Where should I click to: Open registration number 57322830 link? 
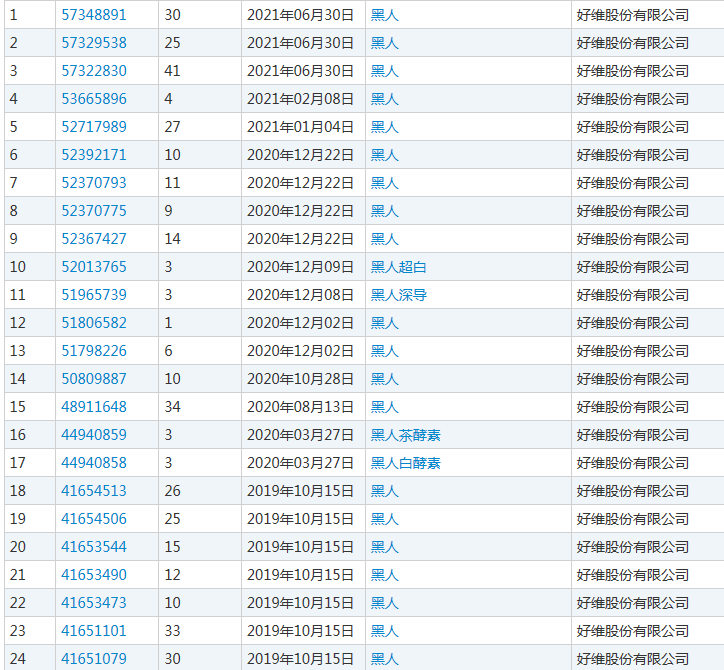point(94,71)
